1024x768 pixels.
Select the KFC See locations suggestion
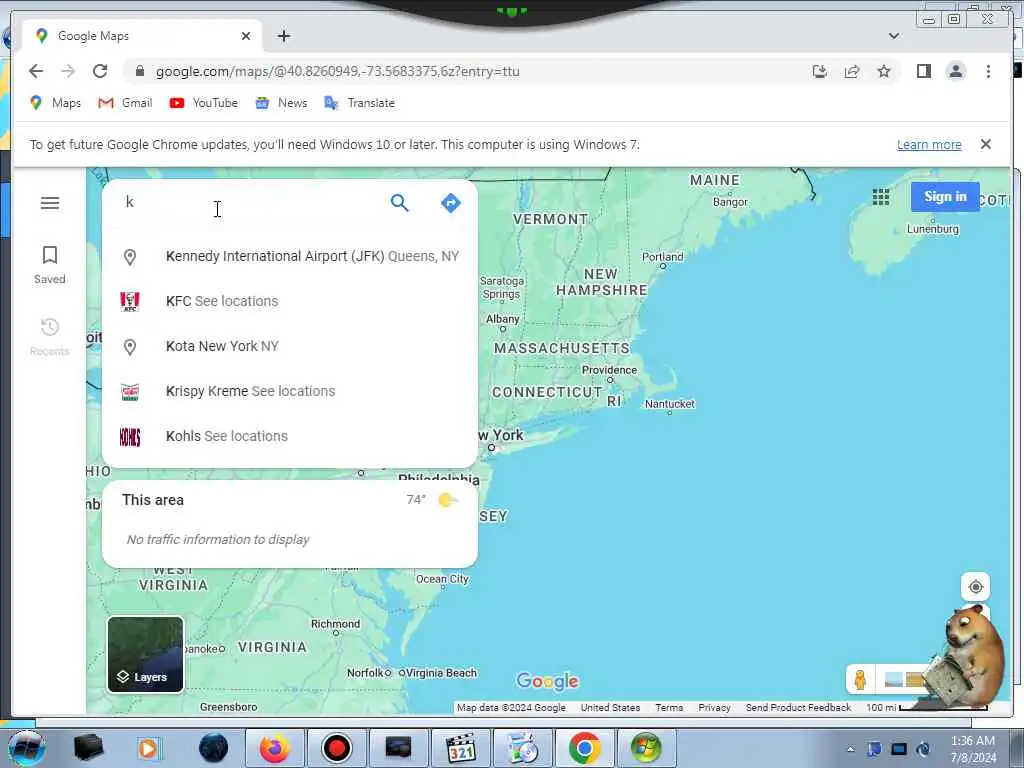[290, 301]
